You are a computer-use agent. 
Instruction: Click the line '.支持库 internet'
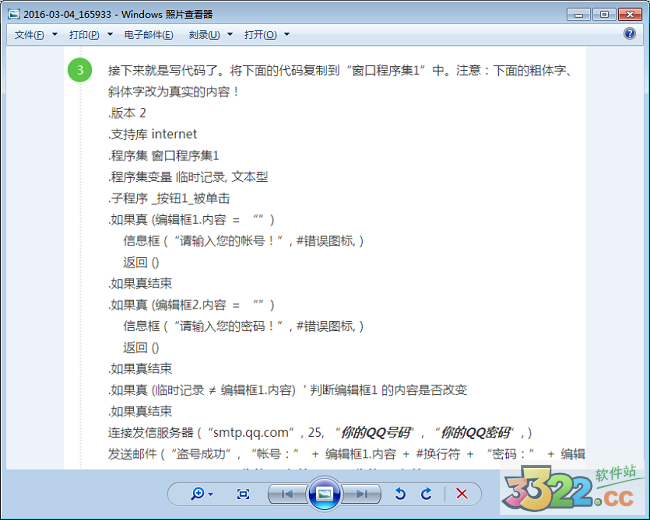(x=153, y=134)
